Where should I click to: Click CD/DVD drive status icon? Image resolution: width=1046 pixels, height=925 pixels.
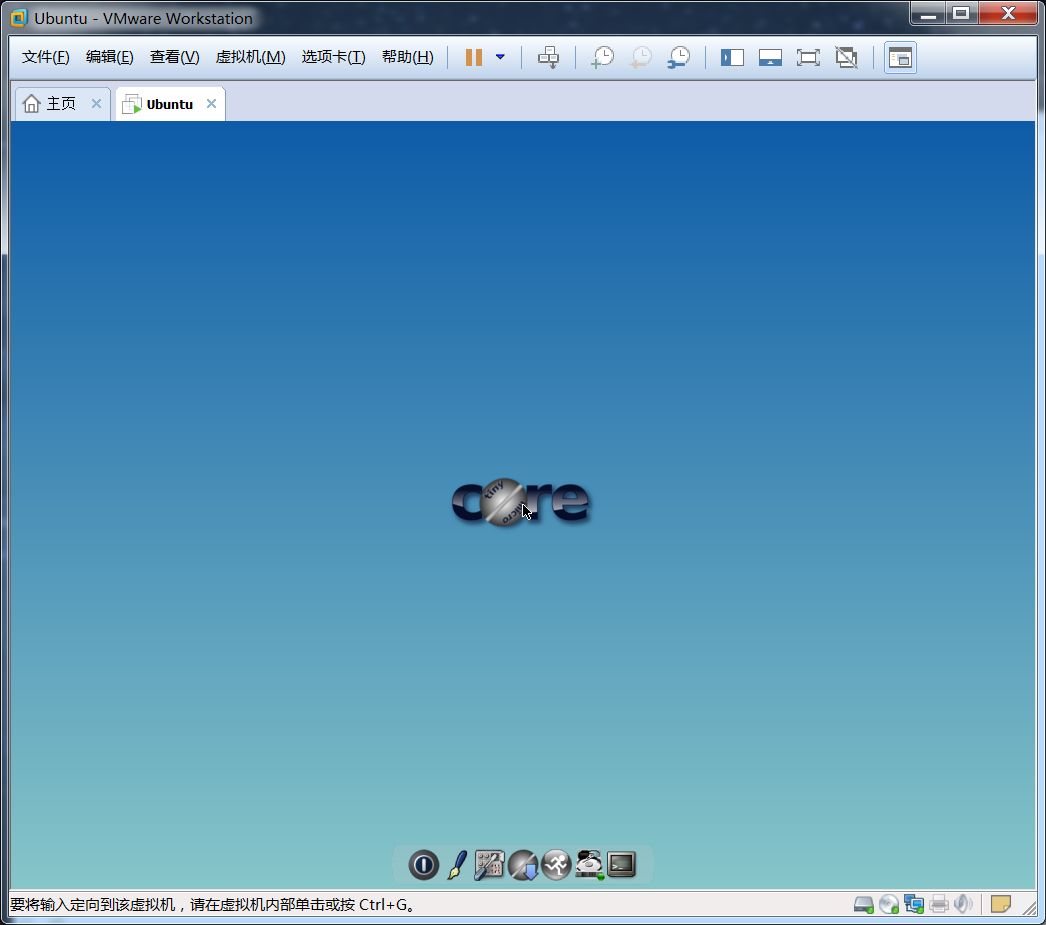pyautogui.click(x=889, y=904)
